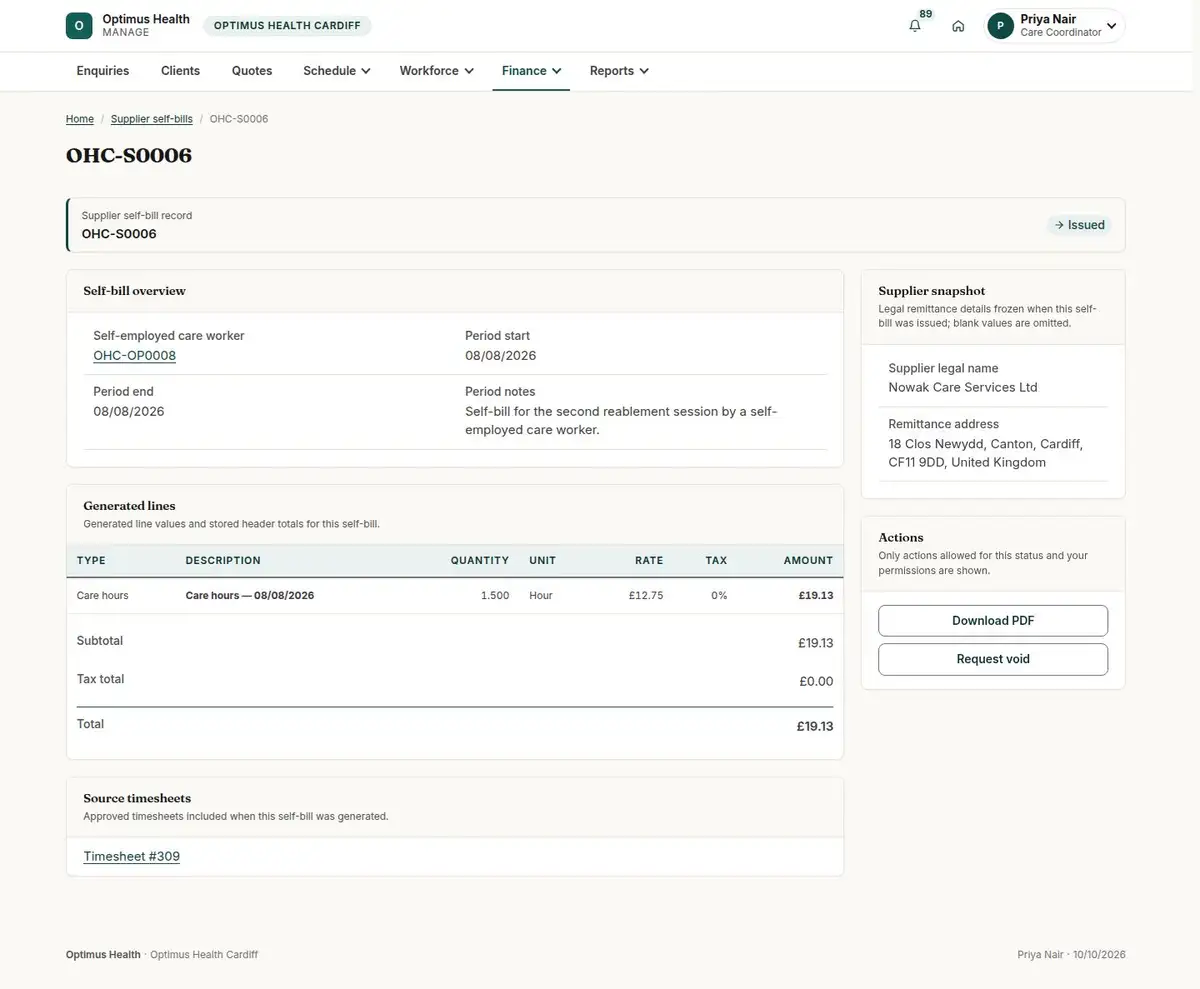Image resolution: width=1200 pixels, height=989 pixels.
Task: Click the Total amount £19.13
Action: (x=815, y=727)
